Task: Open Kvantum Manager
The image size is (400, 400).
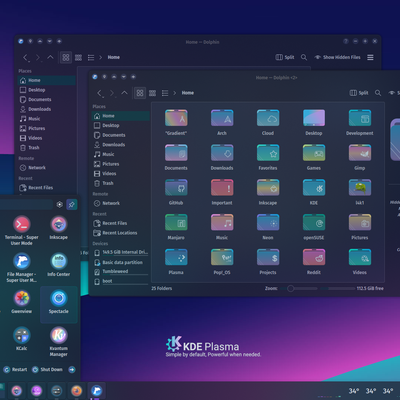Action: [59, 342]
